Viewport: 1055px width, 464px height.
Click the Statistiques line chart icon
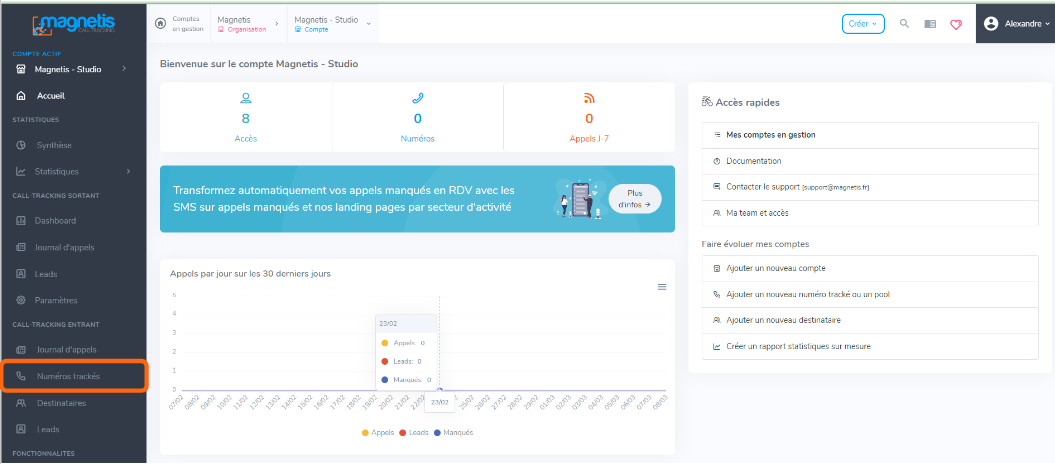pyautogui.click(x=21, y=171)
